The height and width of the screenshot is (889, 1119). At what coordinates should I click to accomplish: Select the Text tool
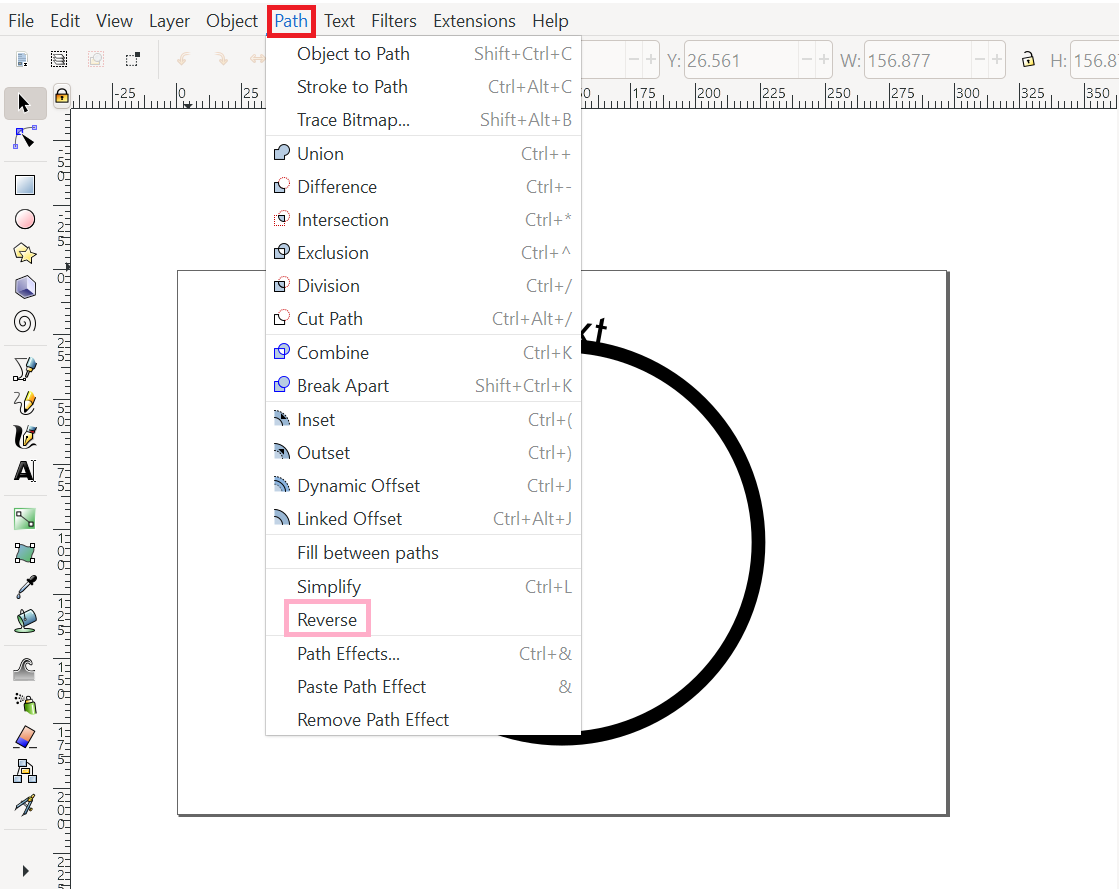pos(24,472)
